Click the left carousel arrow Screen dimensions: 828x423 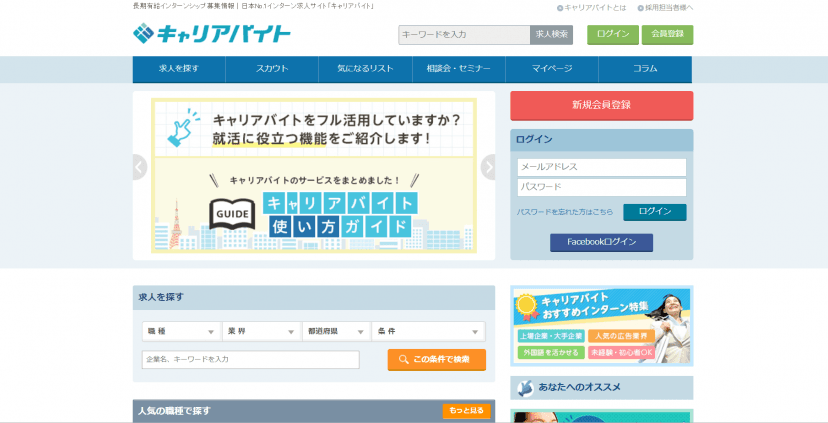click(140, 167)
